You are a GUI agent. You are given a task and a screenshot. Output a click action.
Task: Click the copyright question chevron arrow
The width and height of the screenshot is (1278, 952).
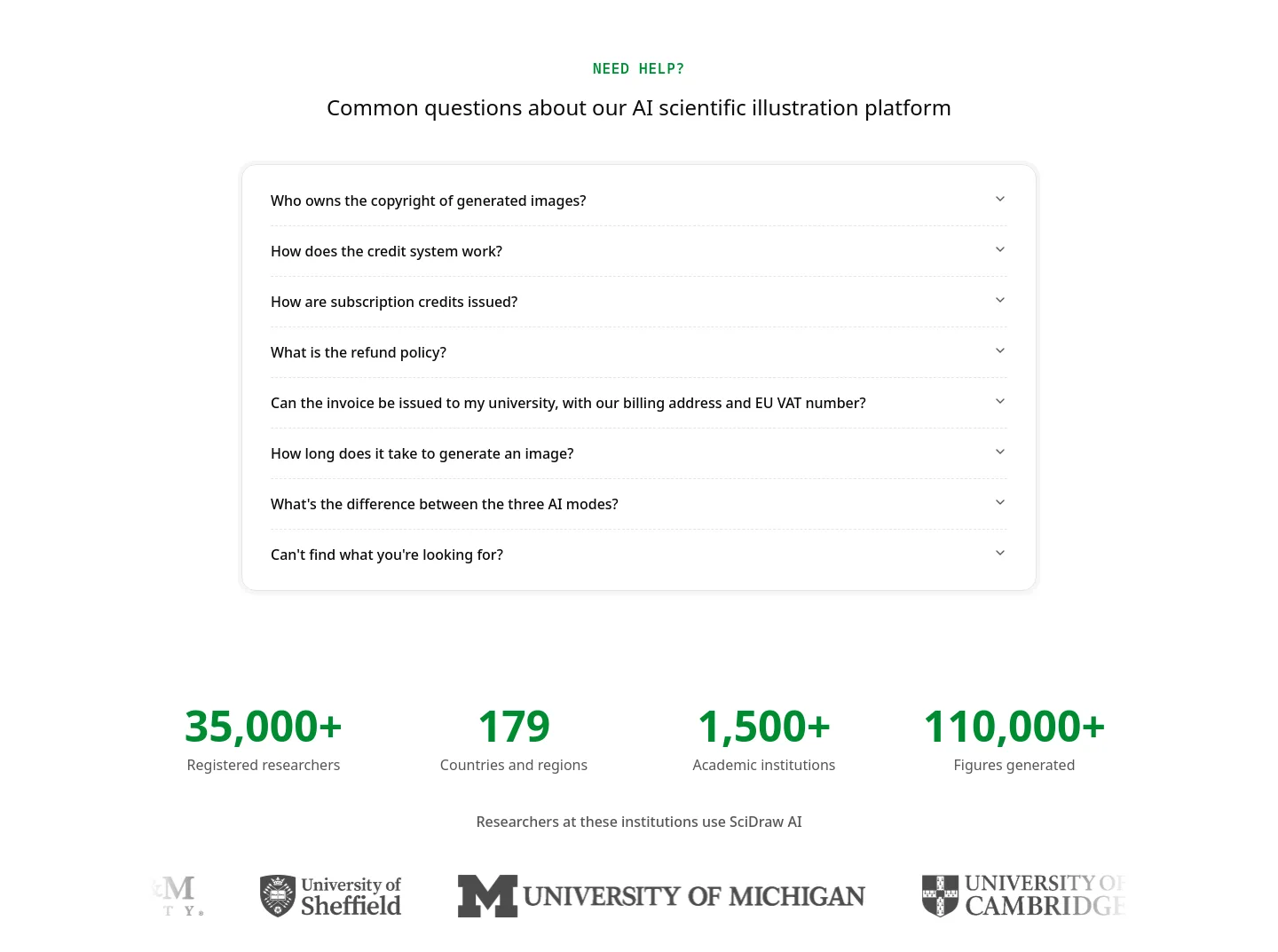(1000, 200)
